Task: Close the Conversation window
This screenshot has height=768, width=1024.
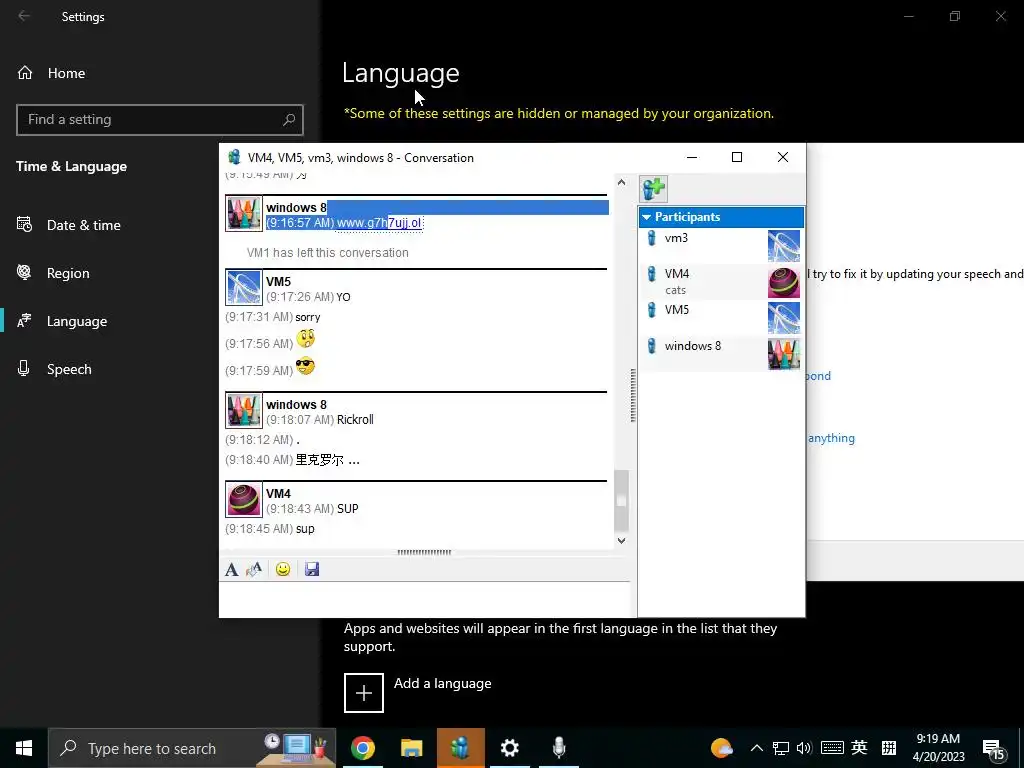Action: (x=782, y=157)
